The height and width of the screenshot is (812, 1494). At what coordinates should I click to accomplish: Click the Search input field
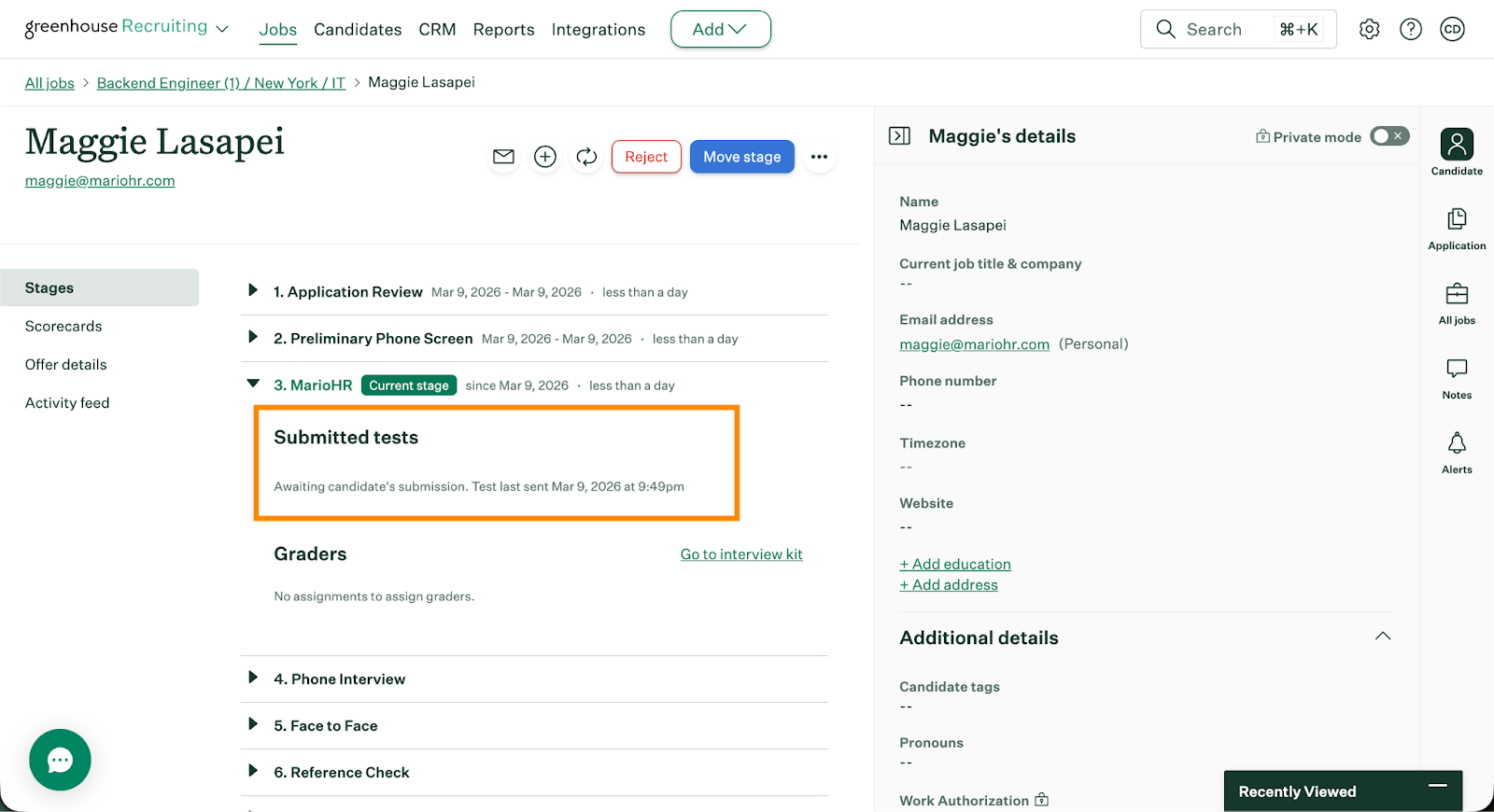pos(1214,29)
